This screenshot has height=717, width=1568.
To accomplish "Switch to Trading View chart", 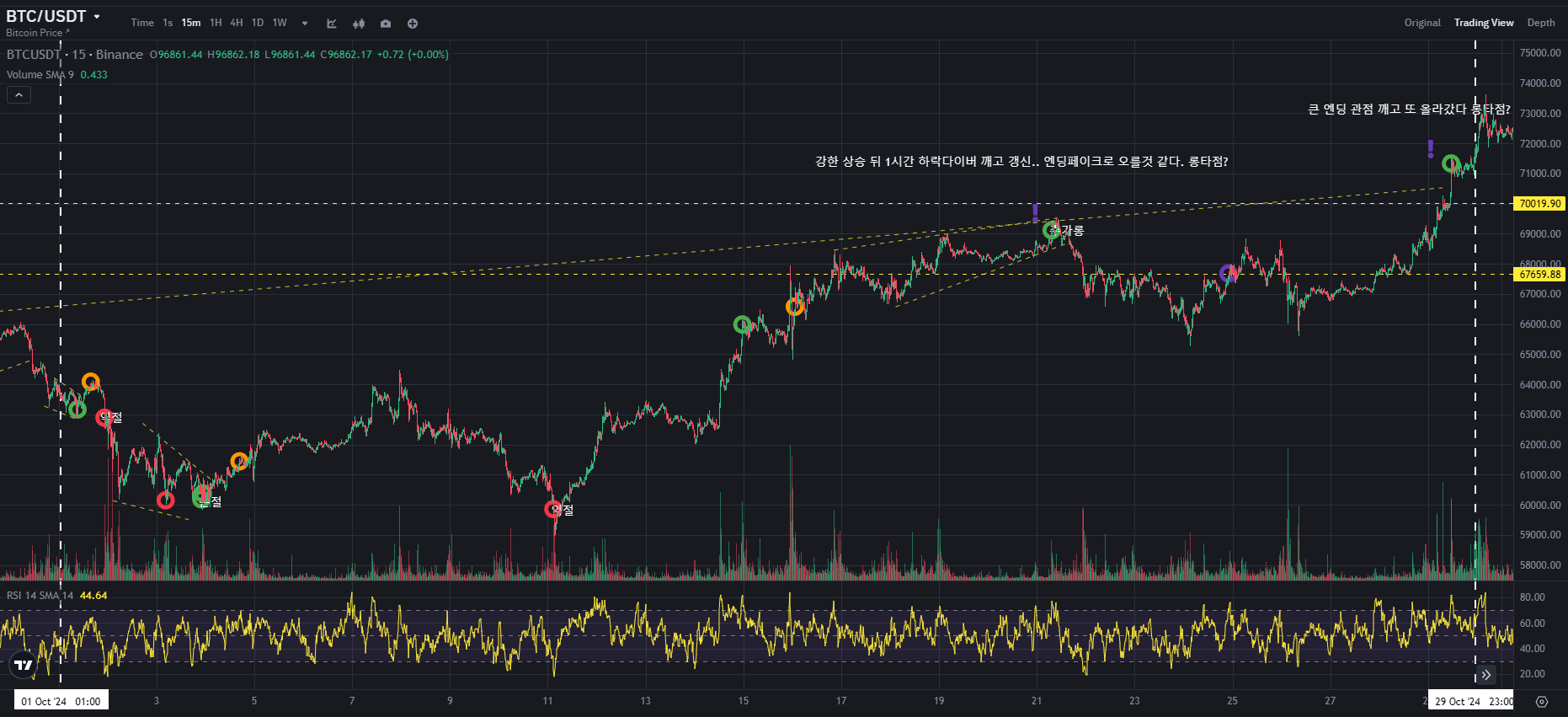I will click(1484, 23).
